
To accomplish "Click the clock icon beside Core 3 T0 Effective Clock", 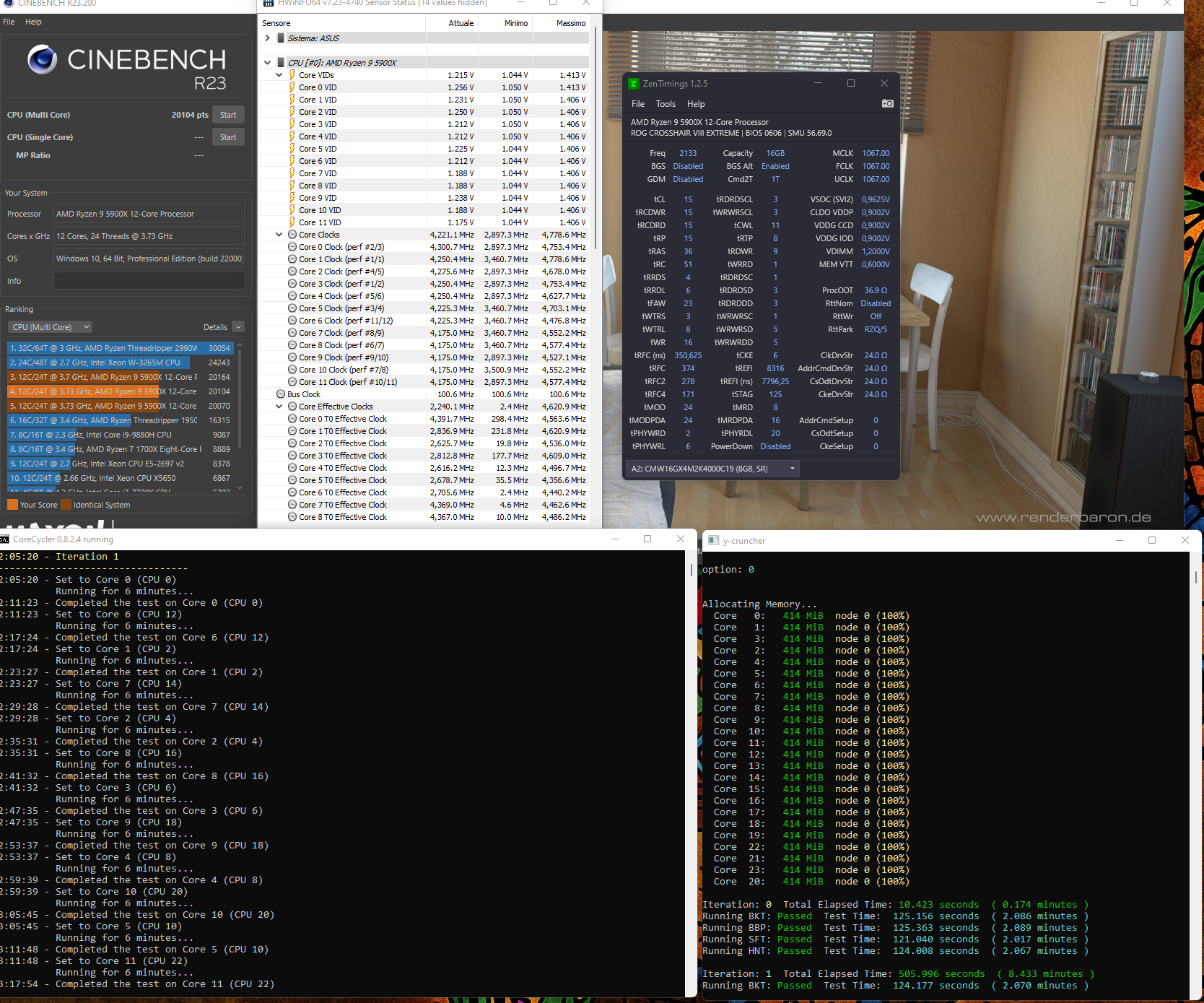I will point(292,456).
